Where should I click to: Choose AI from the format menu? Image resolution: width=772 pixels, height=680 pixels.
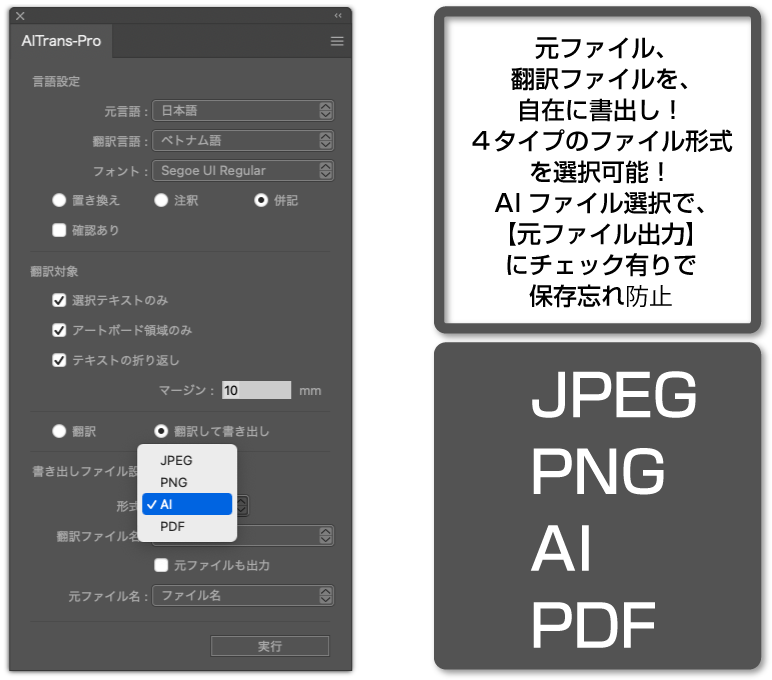[x=187, y=504]
